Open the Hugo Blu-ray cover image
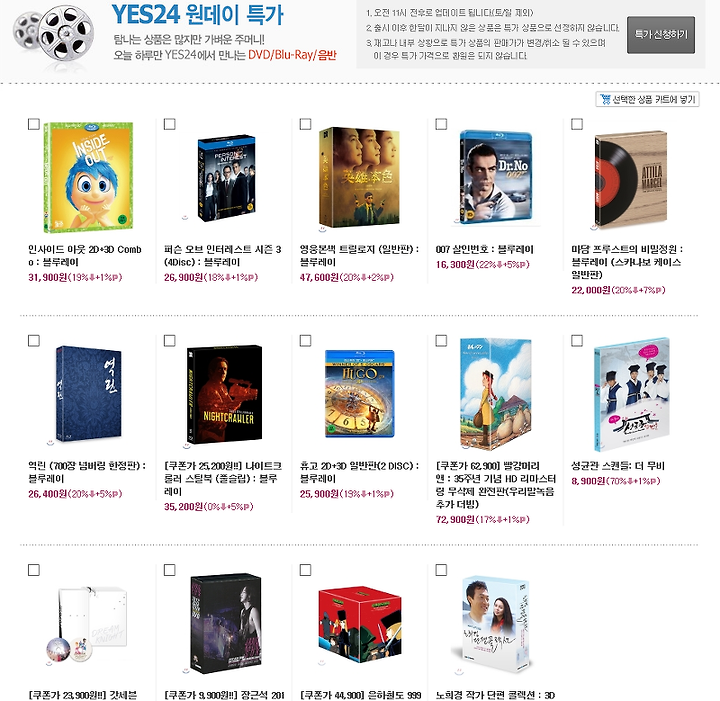The height and width of the screenshot is (701, 720). coord(360,393)
